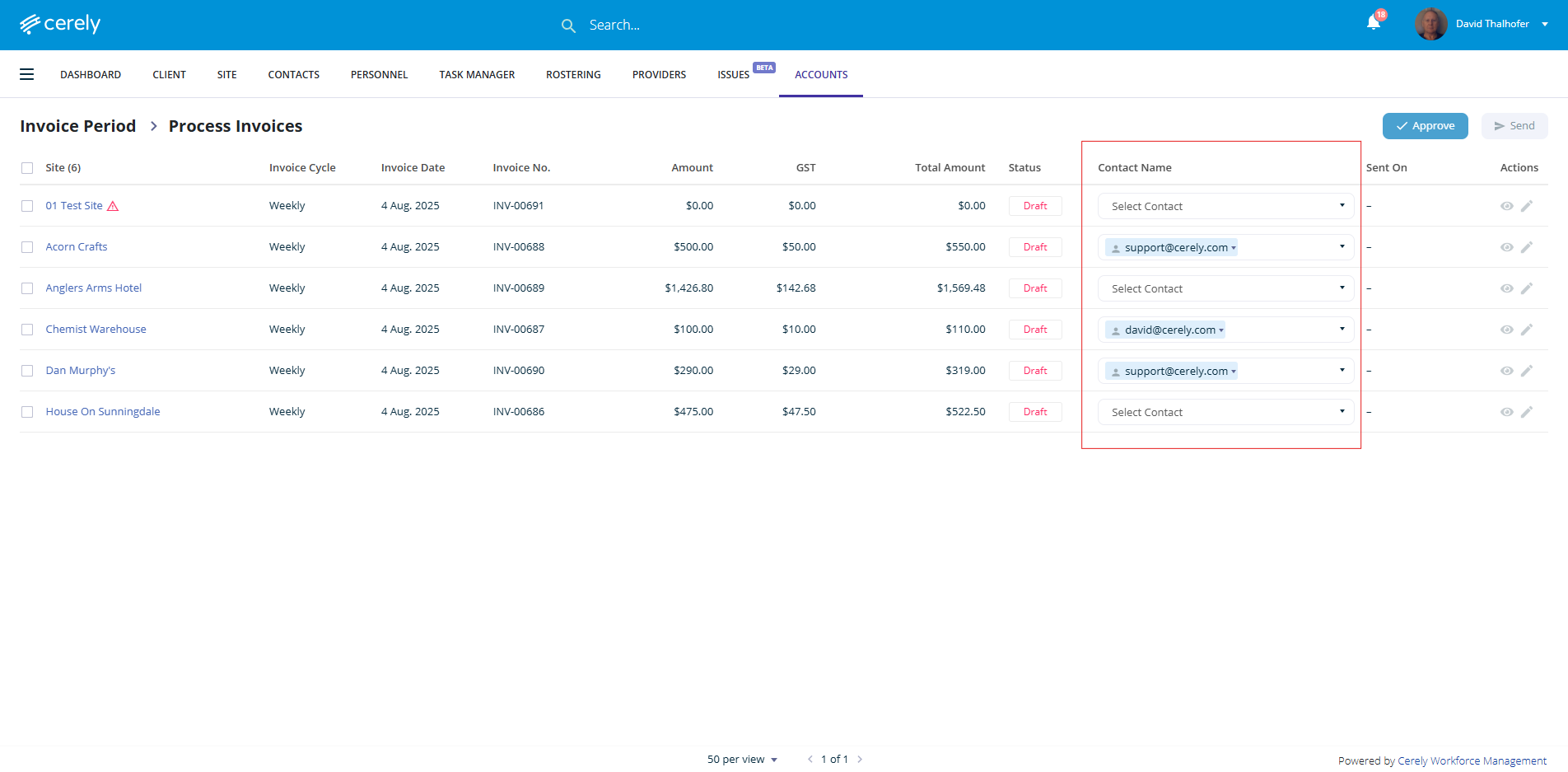Open the Acorn Crafts site link

point(77,247)
